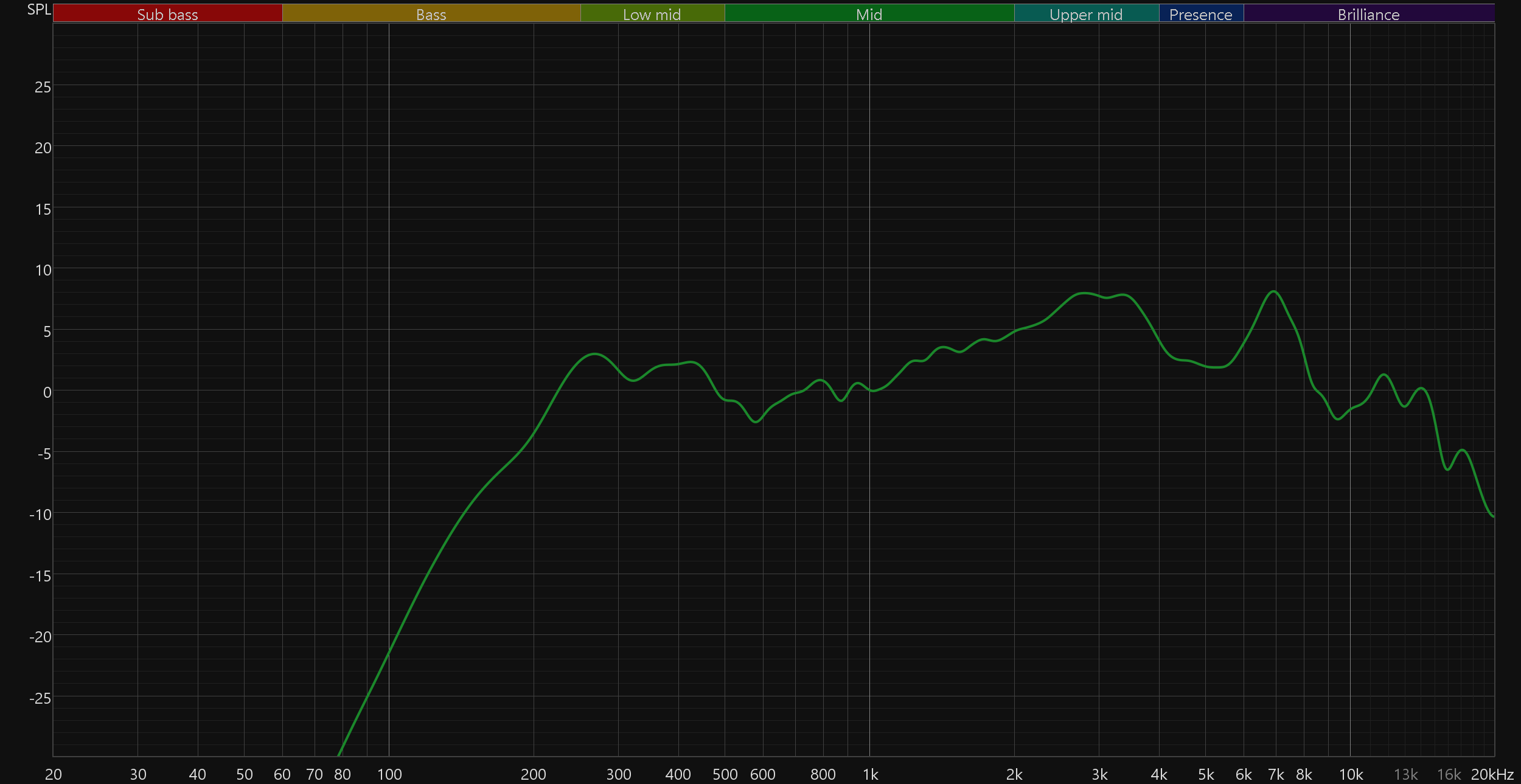Select the purple Brilliance band header

click(1368, 14)
